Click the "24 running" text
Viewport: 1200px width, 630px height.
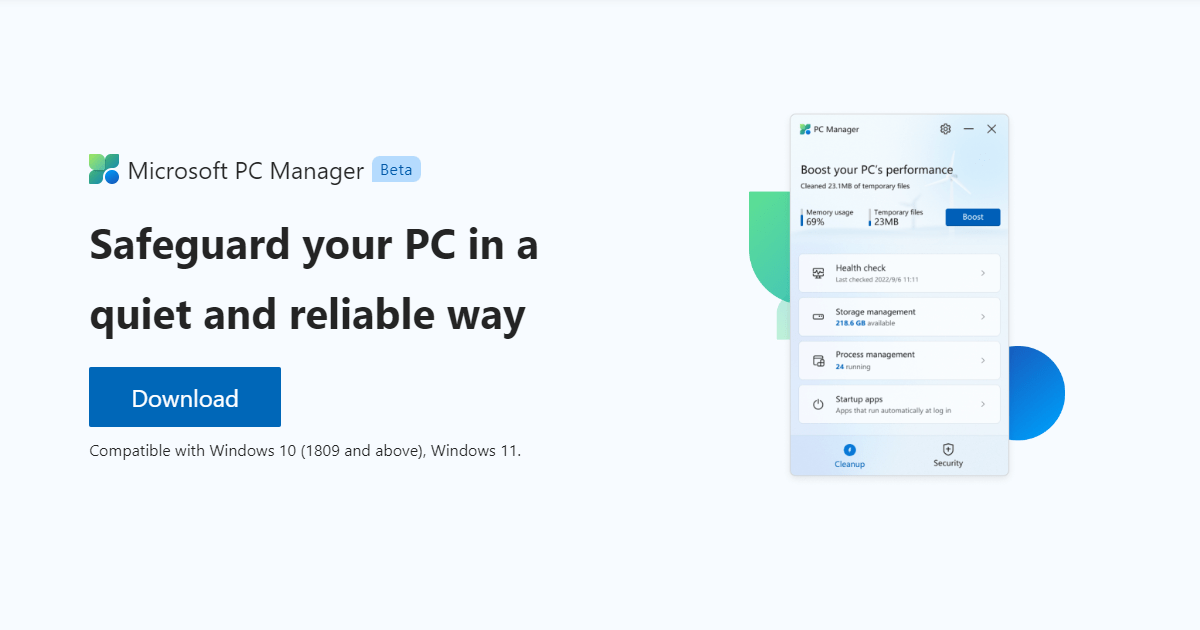pyautogui.click(x=853, y=367)
